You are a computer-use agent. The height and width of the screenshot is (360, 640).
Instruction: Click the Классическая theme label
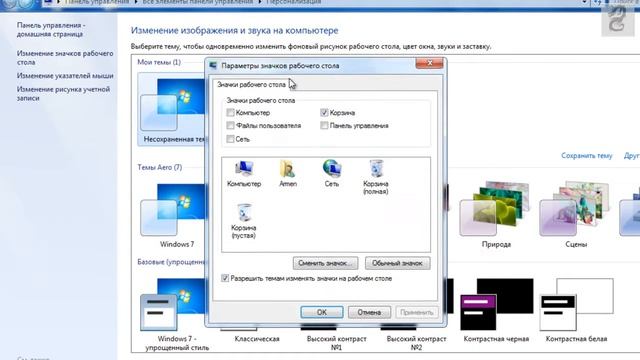(257, 339)
